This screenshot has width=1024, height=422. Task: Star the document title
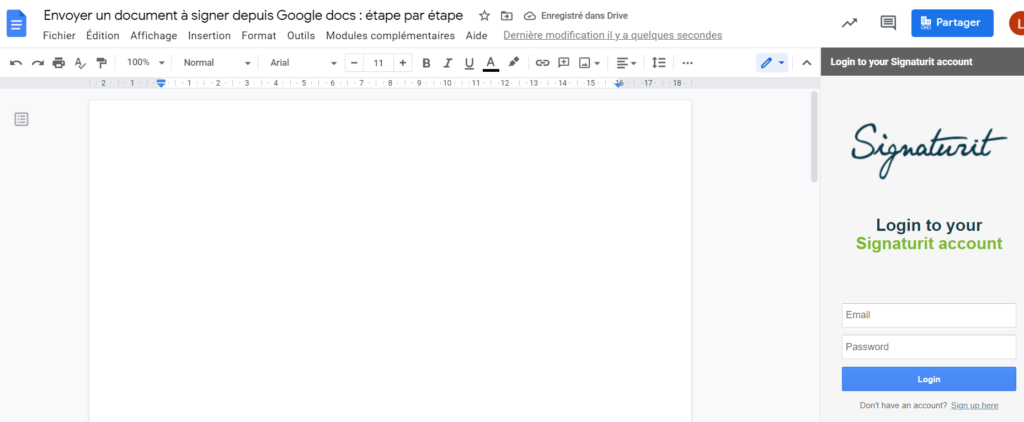coord(484,16)
